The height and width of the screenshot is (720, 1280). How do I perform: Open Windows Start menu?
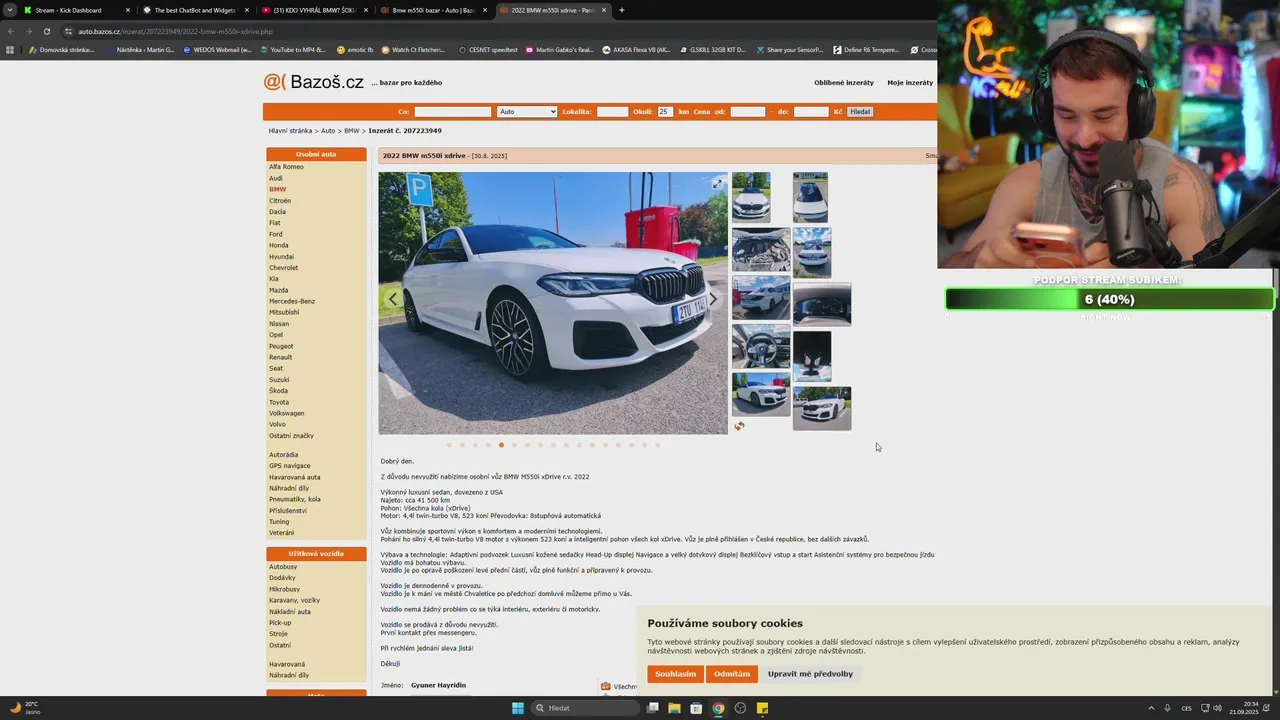tap(518, 708)
